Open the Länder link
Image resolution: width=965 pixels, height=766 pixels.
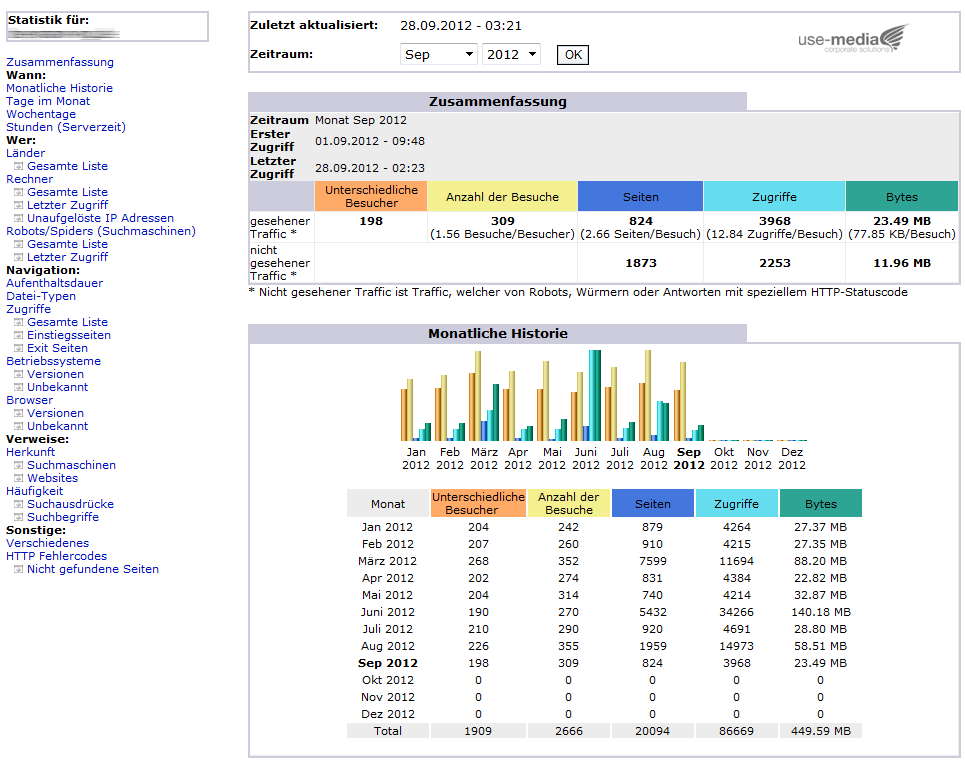click(25, 153)
